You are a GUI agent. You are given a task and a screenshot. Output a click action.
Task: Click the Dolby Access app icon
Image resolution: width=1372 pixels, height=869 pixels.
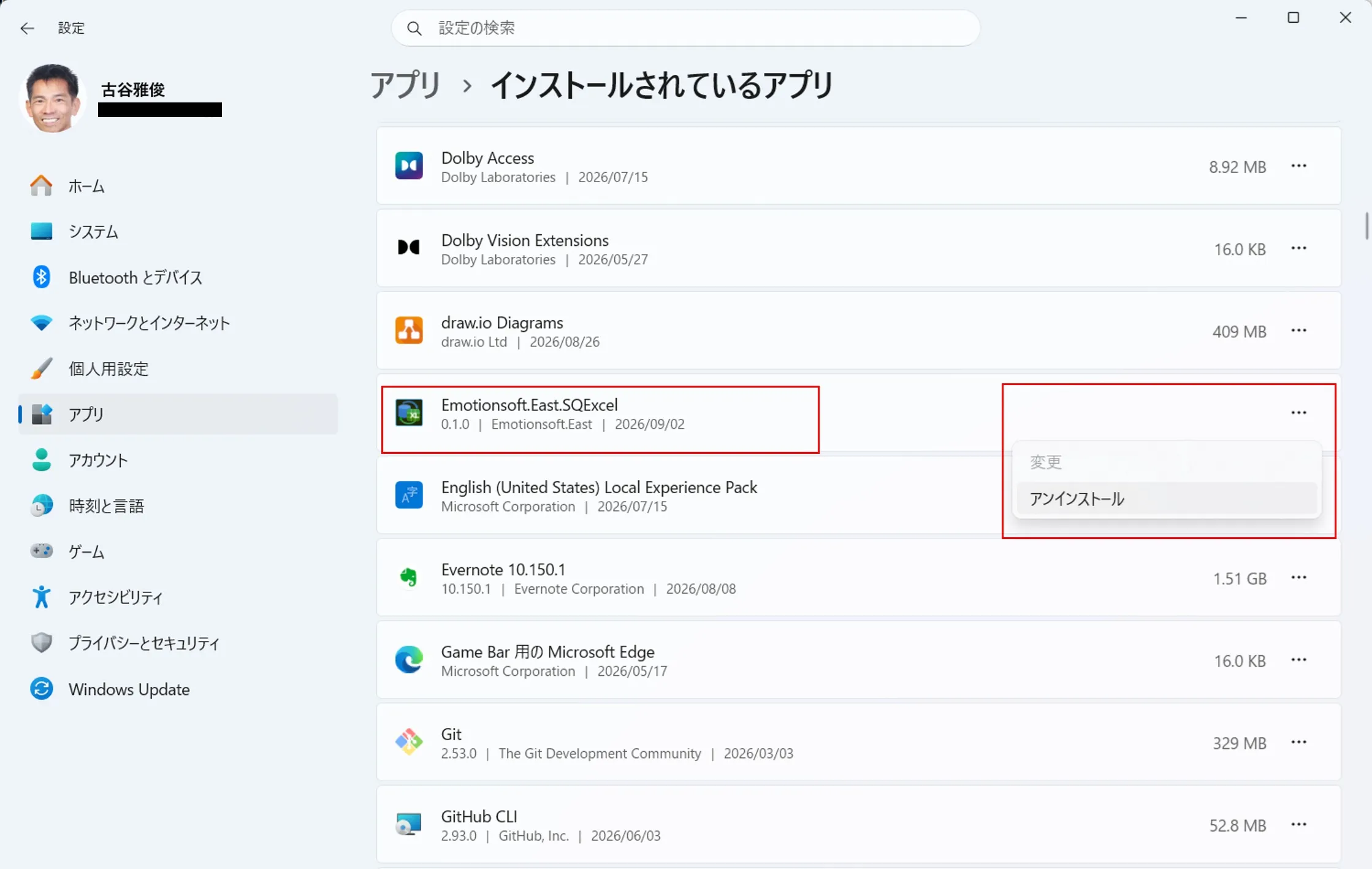409,166
